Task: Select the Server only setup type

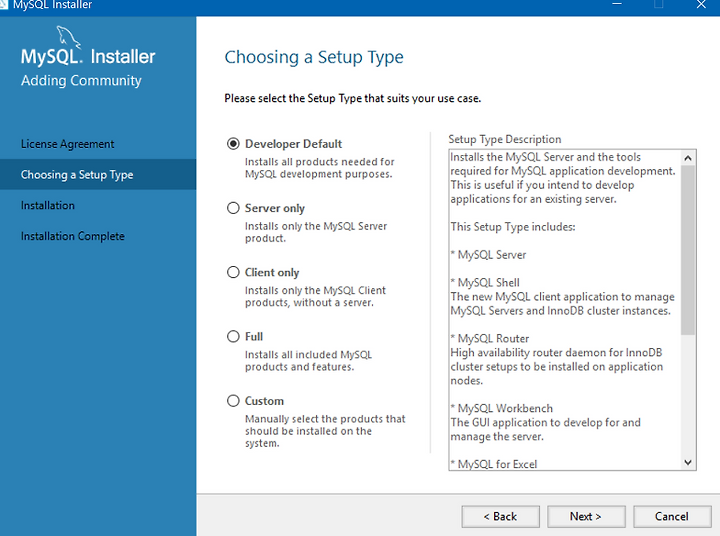Action: coord(233,208)
